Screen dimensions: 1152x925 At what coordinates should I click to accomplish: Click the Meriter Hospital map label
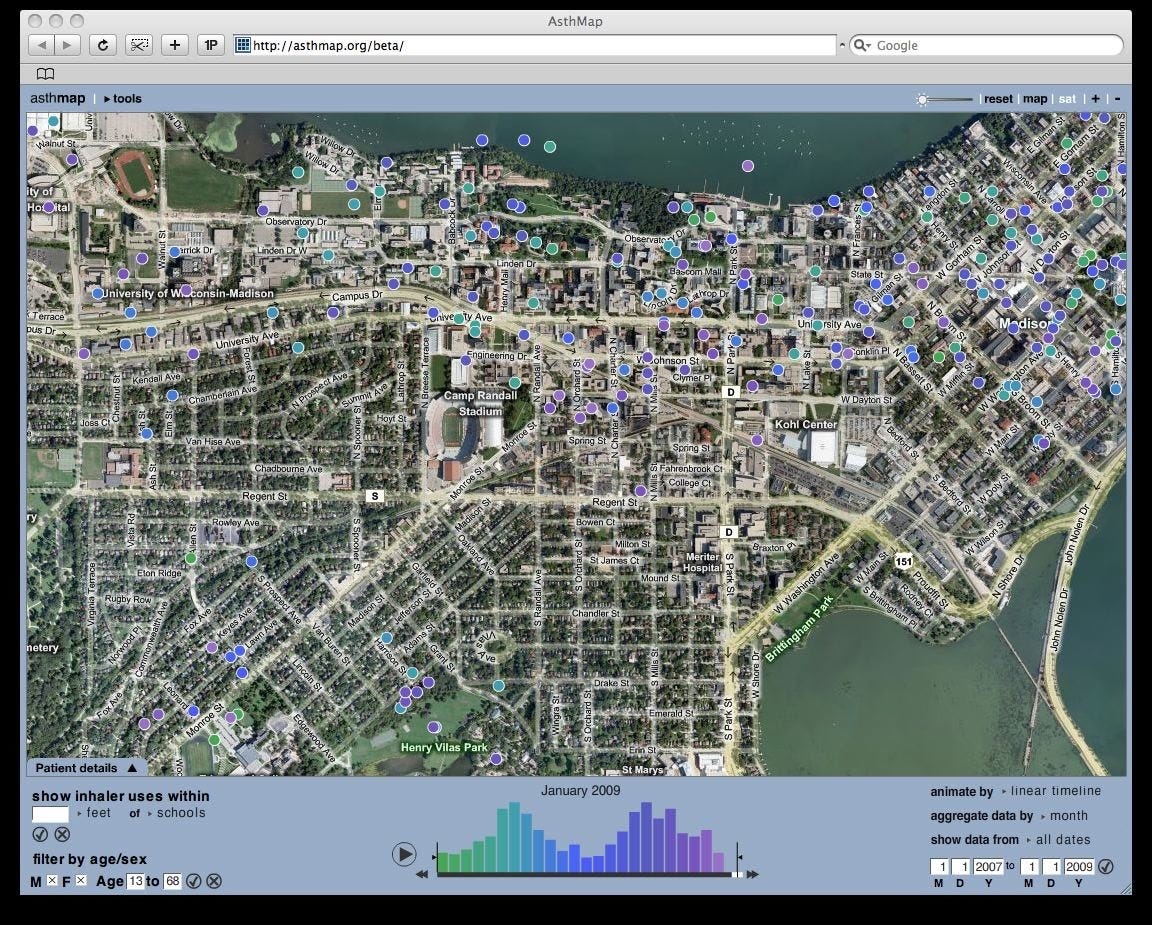click(x=702, y=562)
